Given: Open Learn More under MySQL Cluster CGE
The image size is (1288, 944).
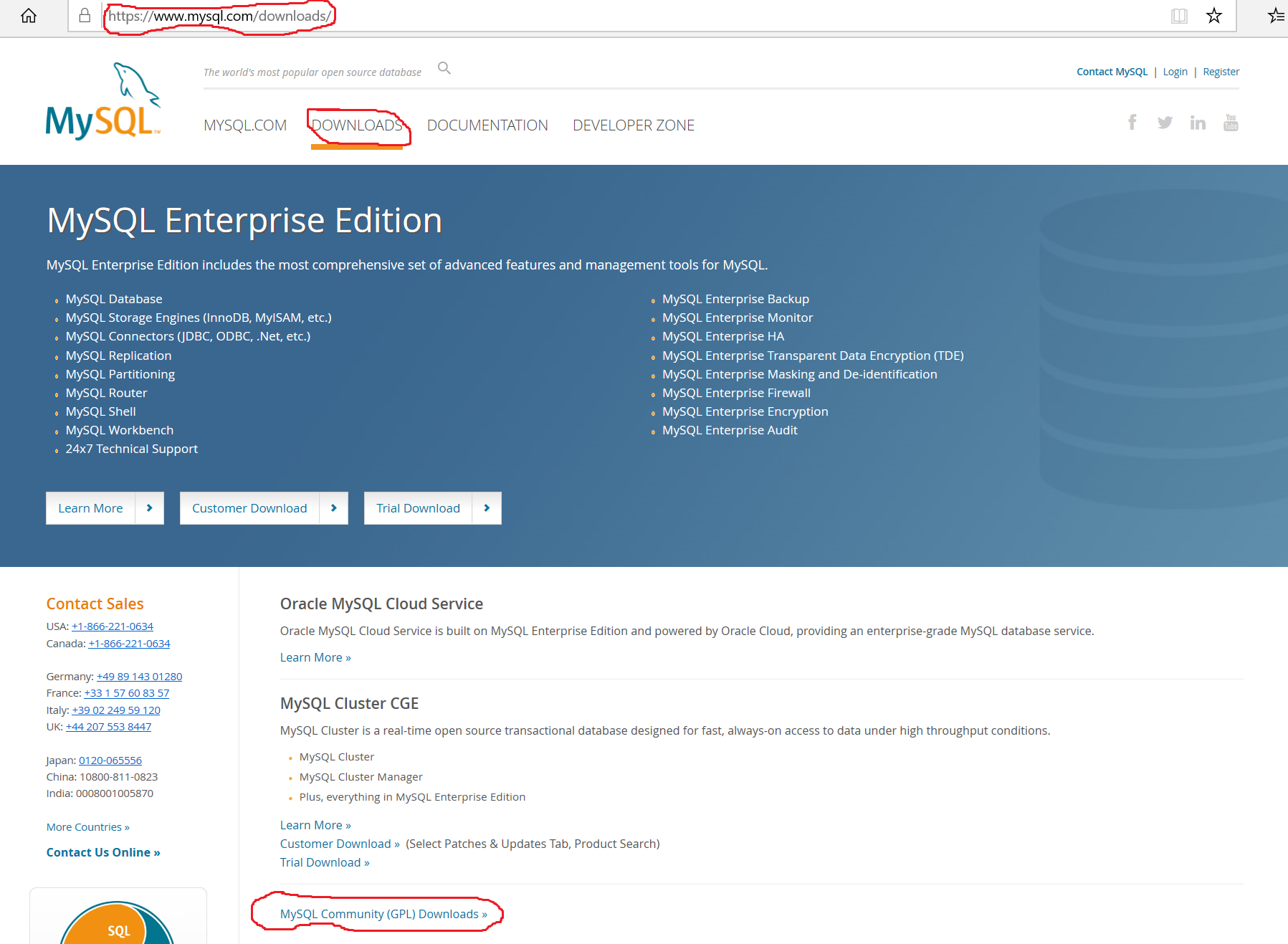Looking at the screenshot, I should 315,825.
